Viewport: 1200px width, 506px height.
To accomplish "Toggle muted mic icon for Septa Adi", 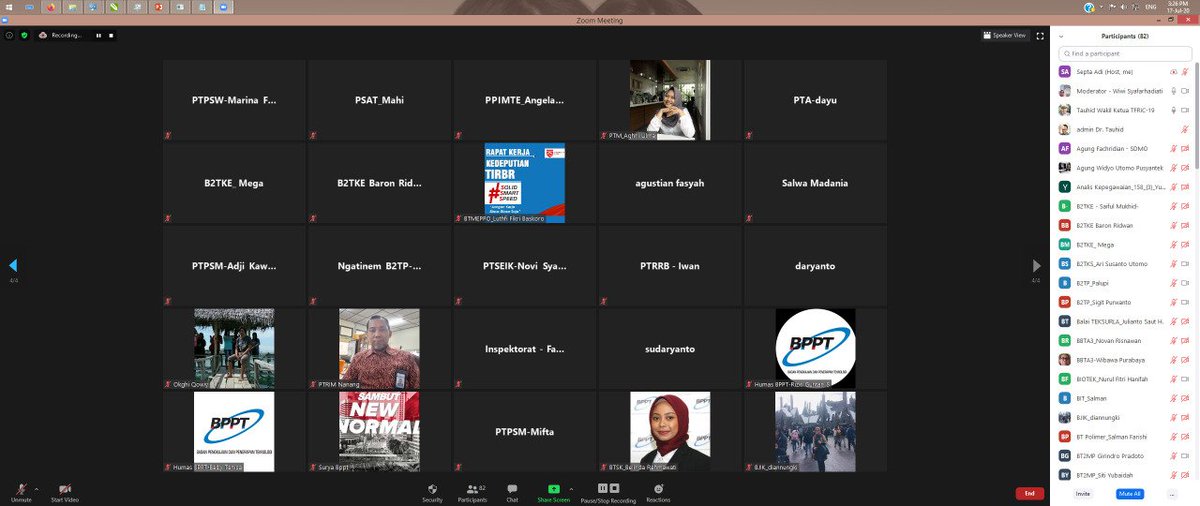I will pos(1185,72).
